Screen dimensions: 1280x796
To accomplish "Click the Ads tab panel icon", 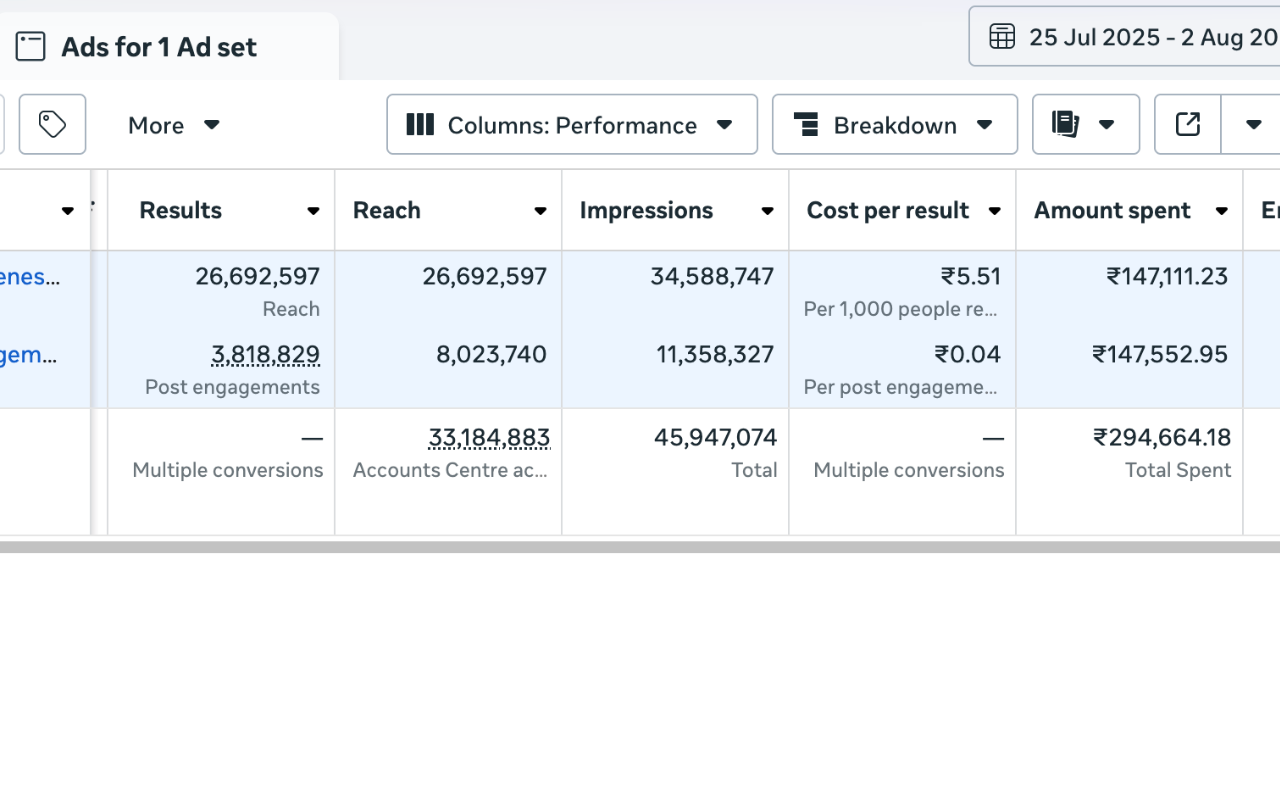I will click(30, 47).
